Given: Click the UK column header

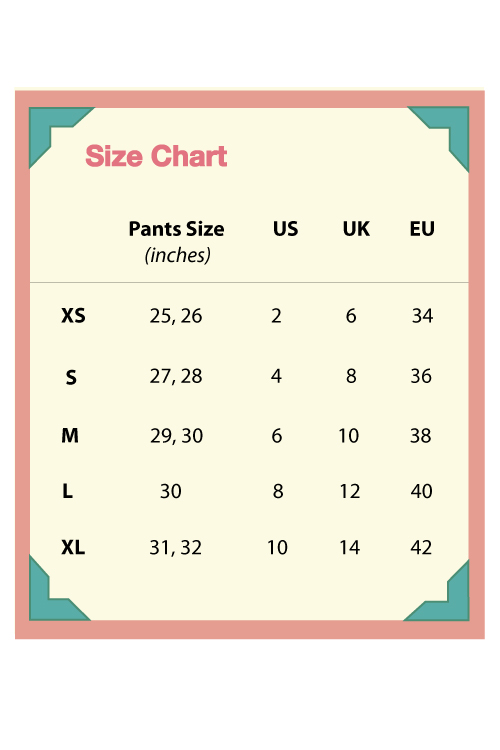Looking at the screenshot, I should click(356, 229).
